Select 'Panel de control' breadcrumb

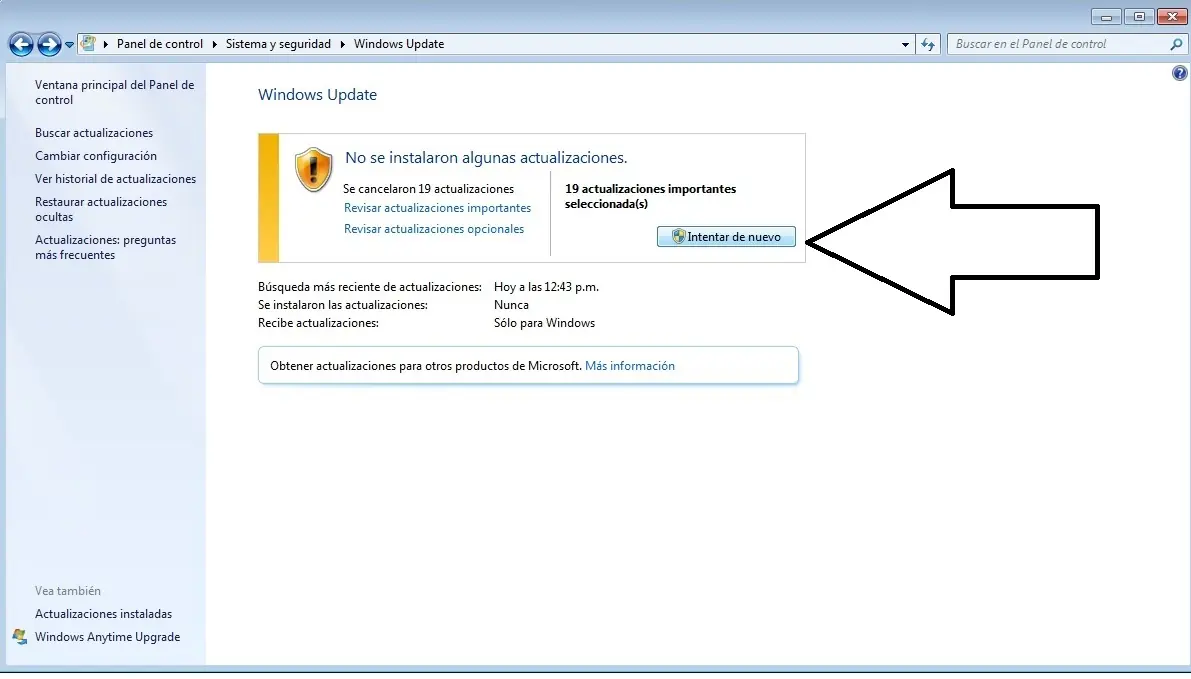(x=160, y=44)
